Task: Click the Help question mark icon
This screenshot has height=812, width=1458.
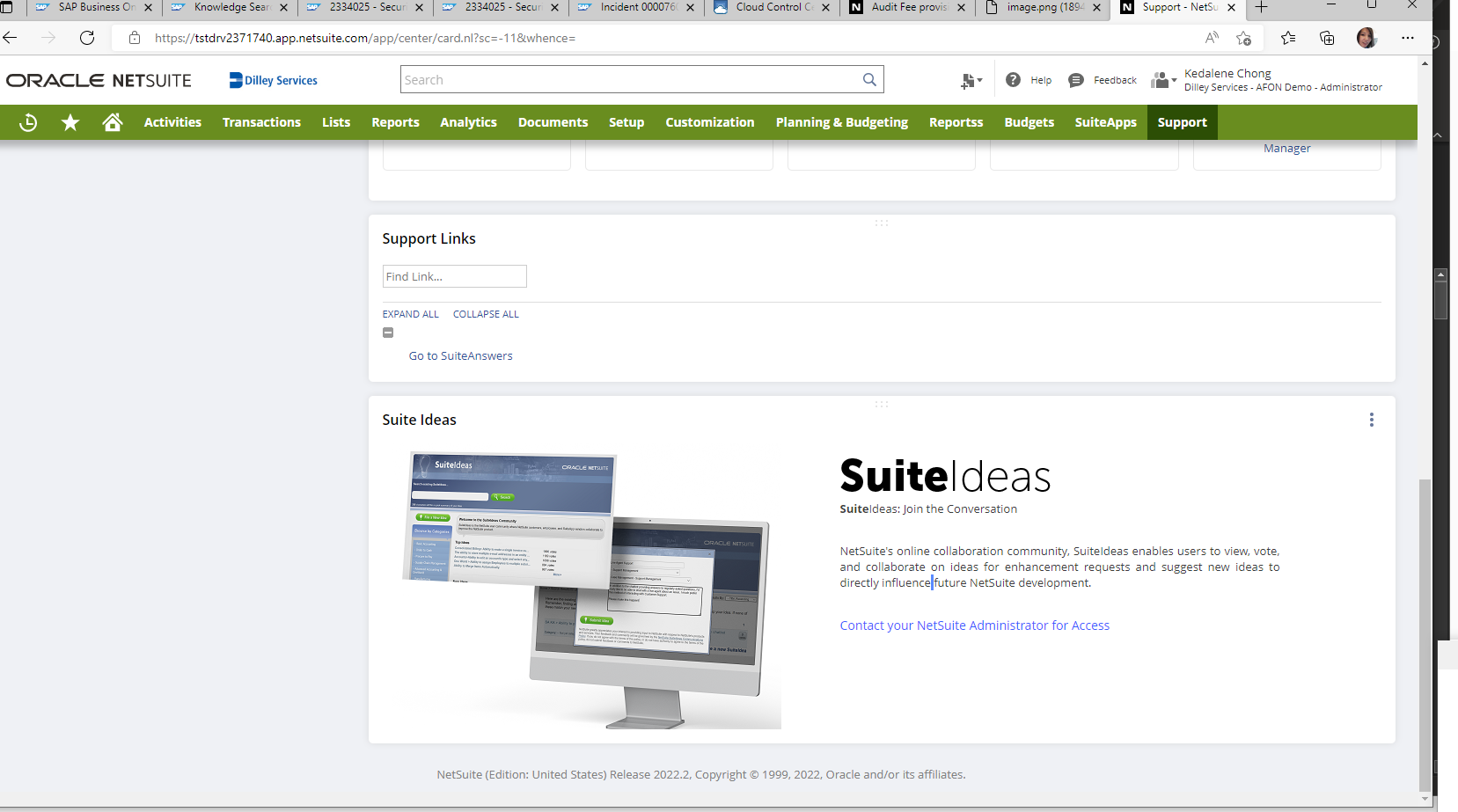Action: [1014, 79]
